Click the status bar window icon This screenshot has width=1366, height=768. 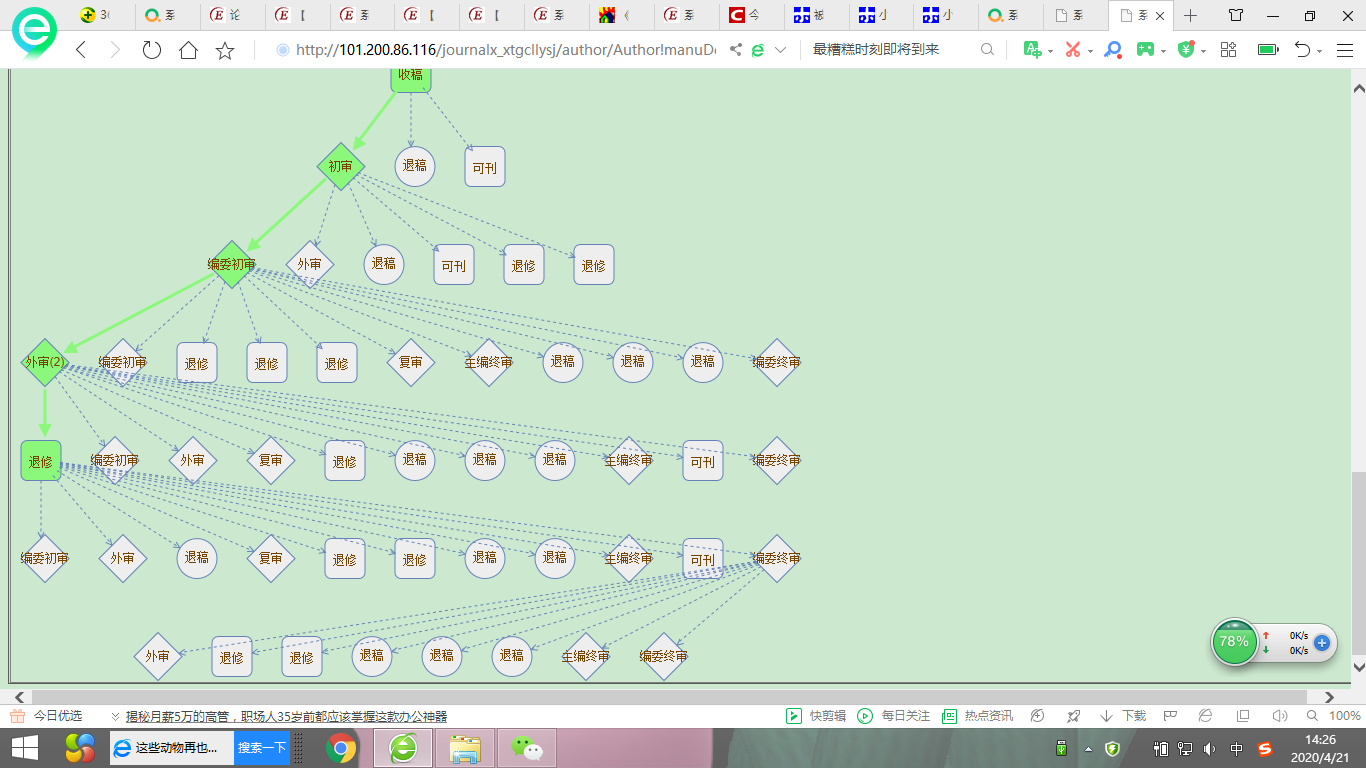(1243, 716)
